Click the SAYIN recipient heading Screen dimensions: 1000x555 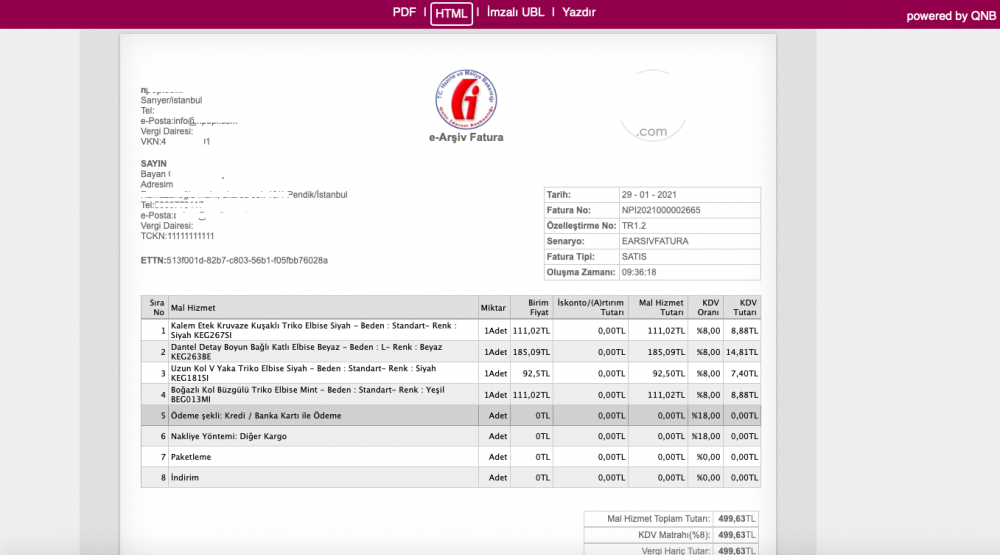pyautogui.click(x=153, y=163)
